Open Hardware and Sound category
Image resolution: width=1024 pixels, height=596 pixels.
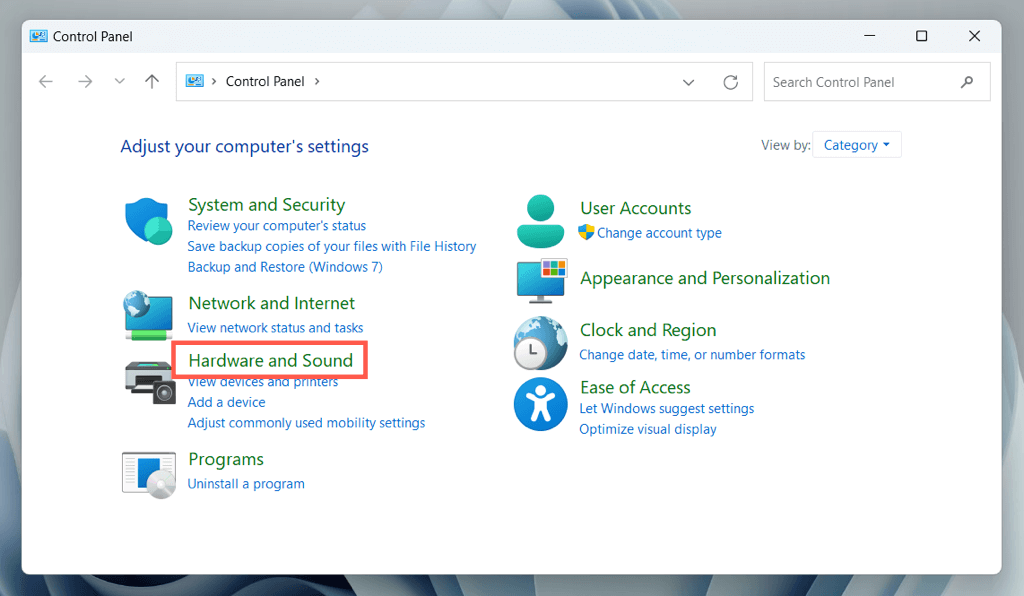270,360
